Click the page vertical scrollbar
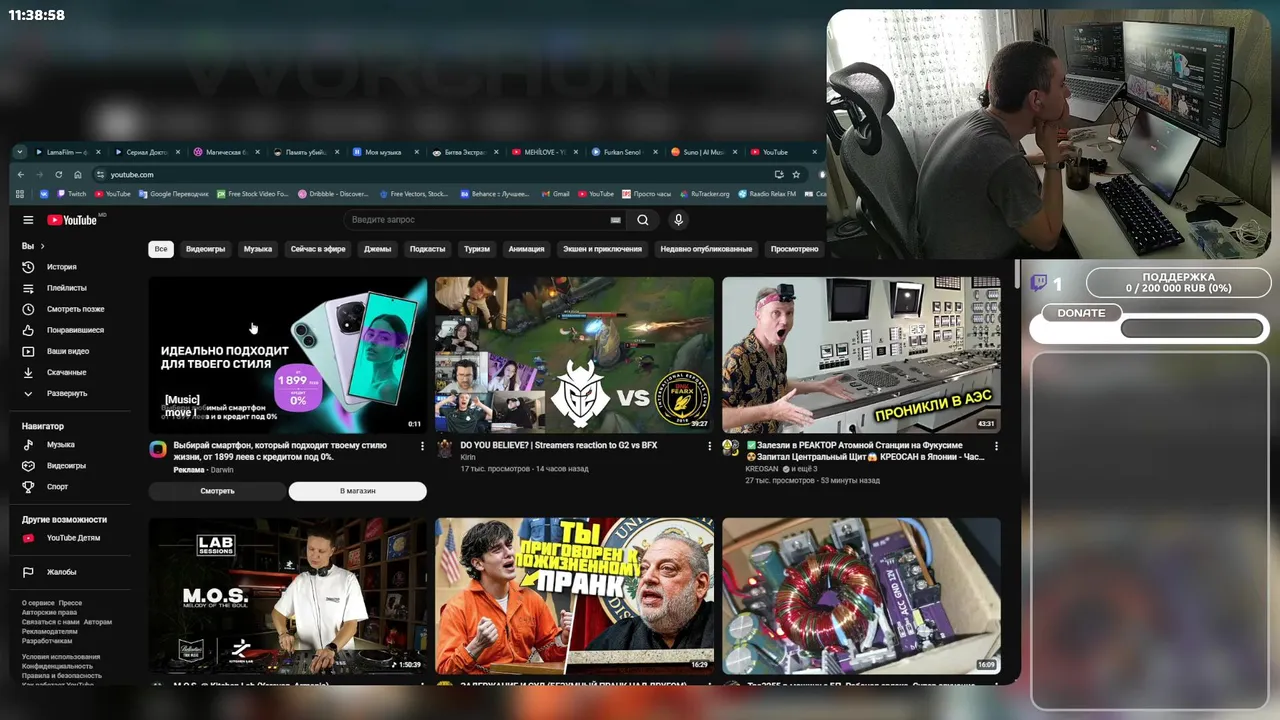This screenshot has width=1280, height=720. coord(1018,275)
